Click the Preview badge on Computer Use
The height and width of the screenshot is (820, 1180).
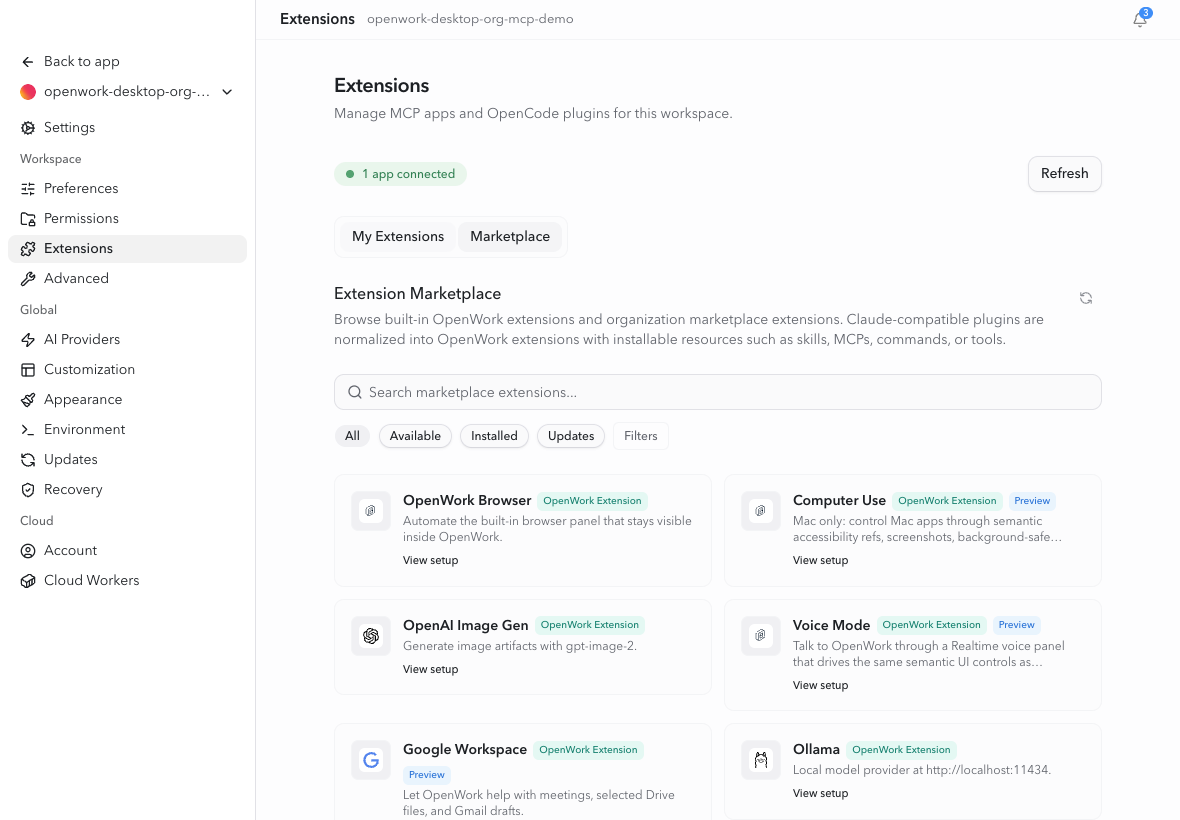[x=1031, y=501]
